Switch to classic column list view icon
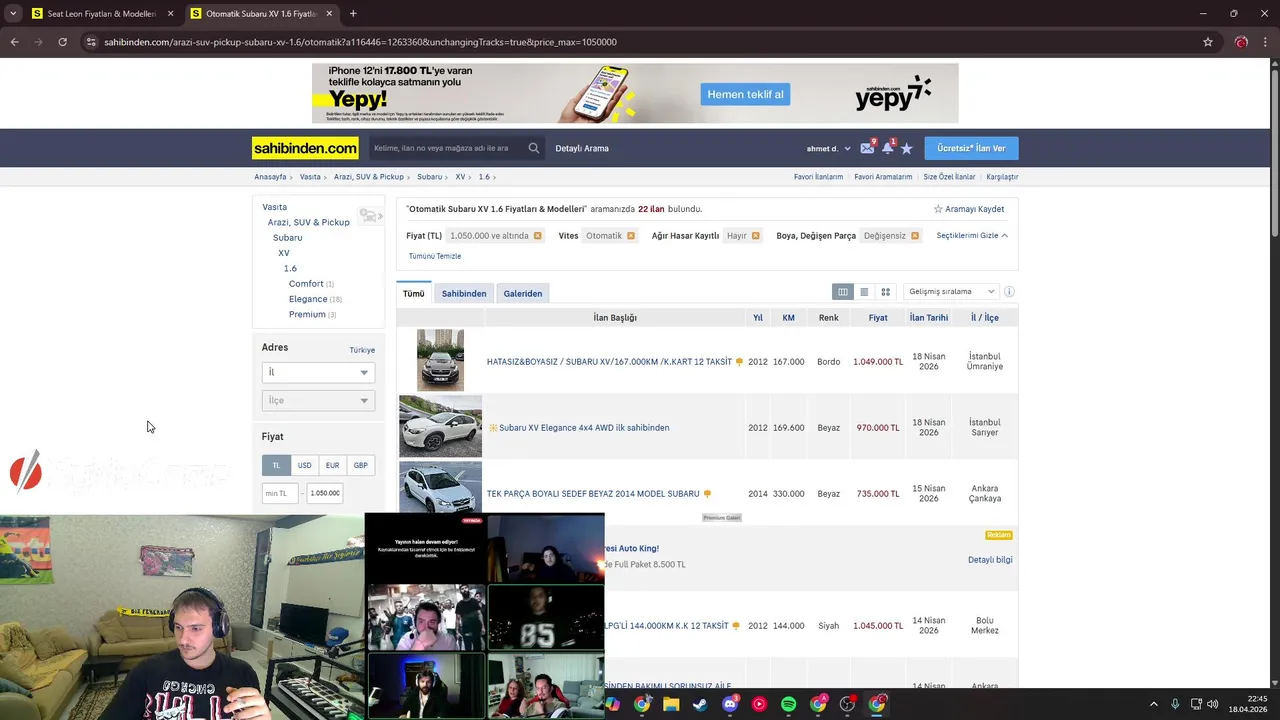This screenshot has height=720, width=1280. 843,292
